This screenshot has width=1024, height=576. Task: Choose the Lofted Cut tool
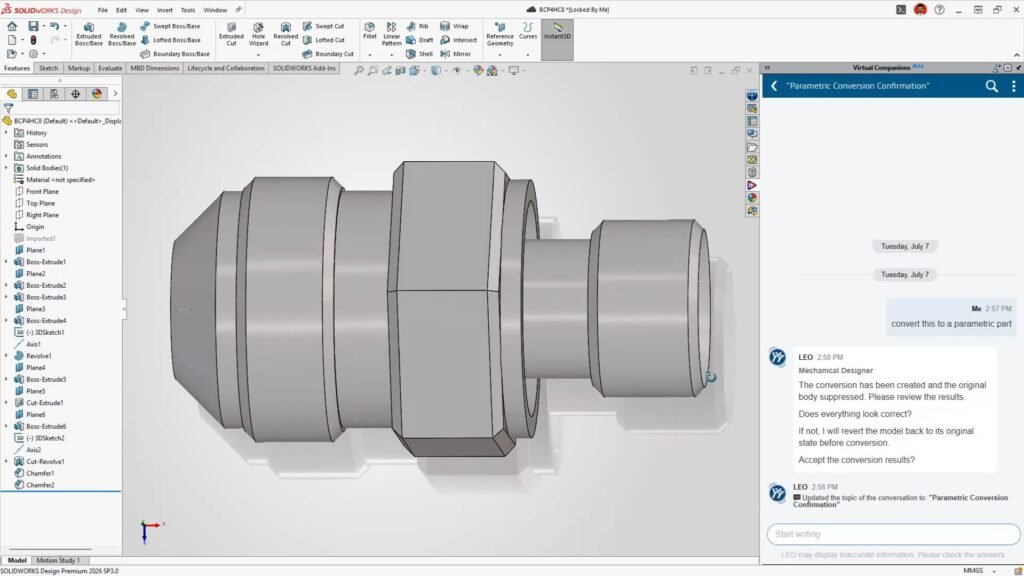coord(323,40)
